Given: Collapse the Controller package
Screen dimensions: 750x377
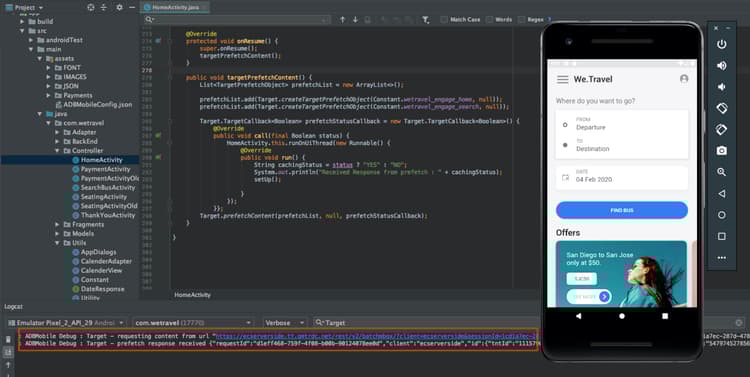Looking at the screenshot, I should [x=57, y=151].
